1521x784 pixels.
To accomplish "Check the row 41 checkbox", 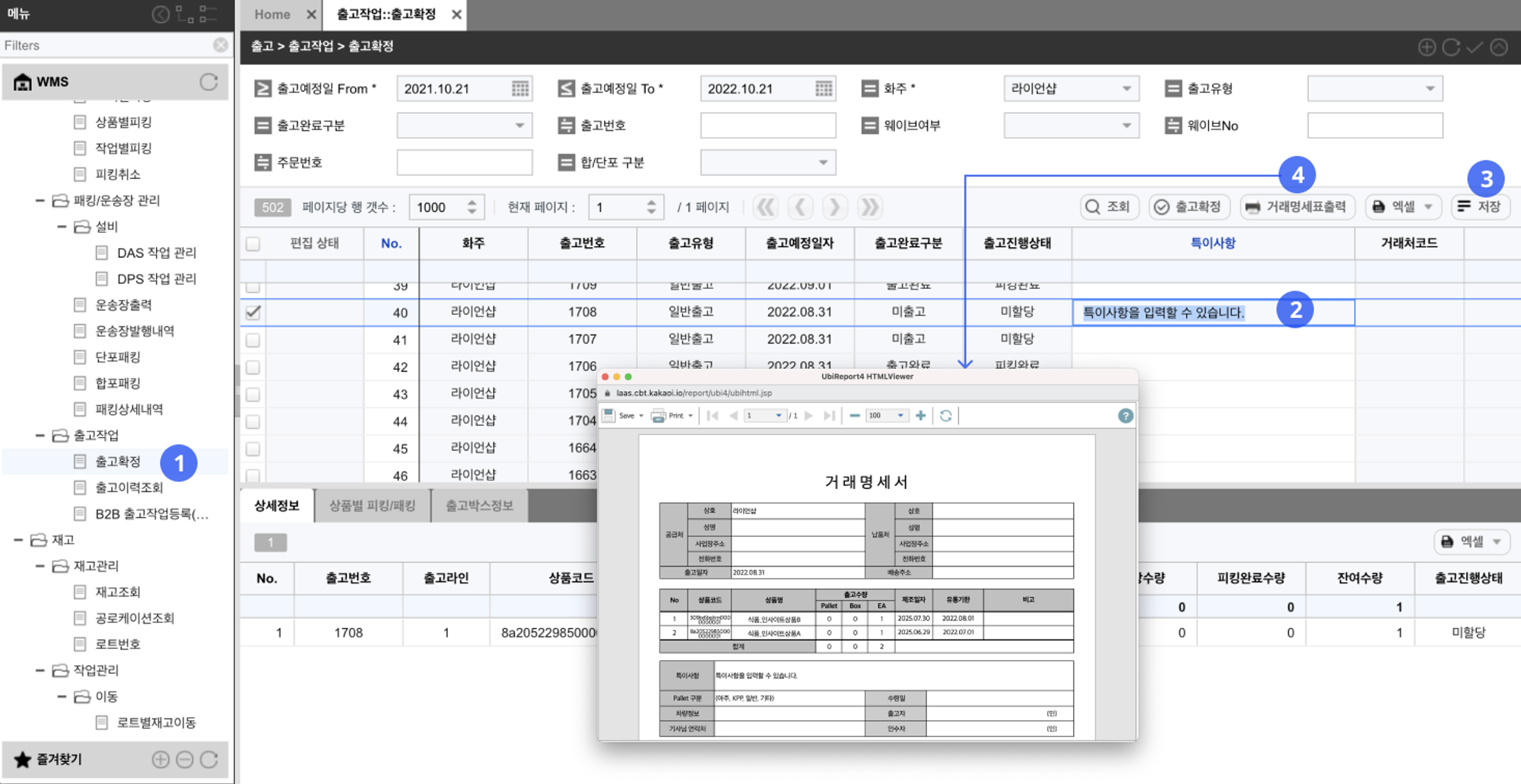I will [x=253, y=340].
